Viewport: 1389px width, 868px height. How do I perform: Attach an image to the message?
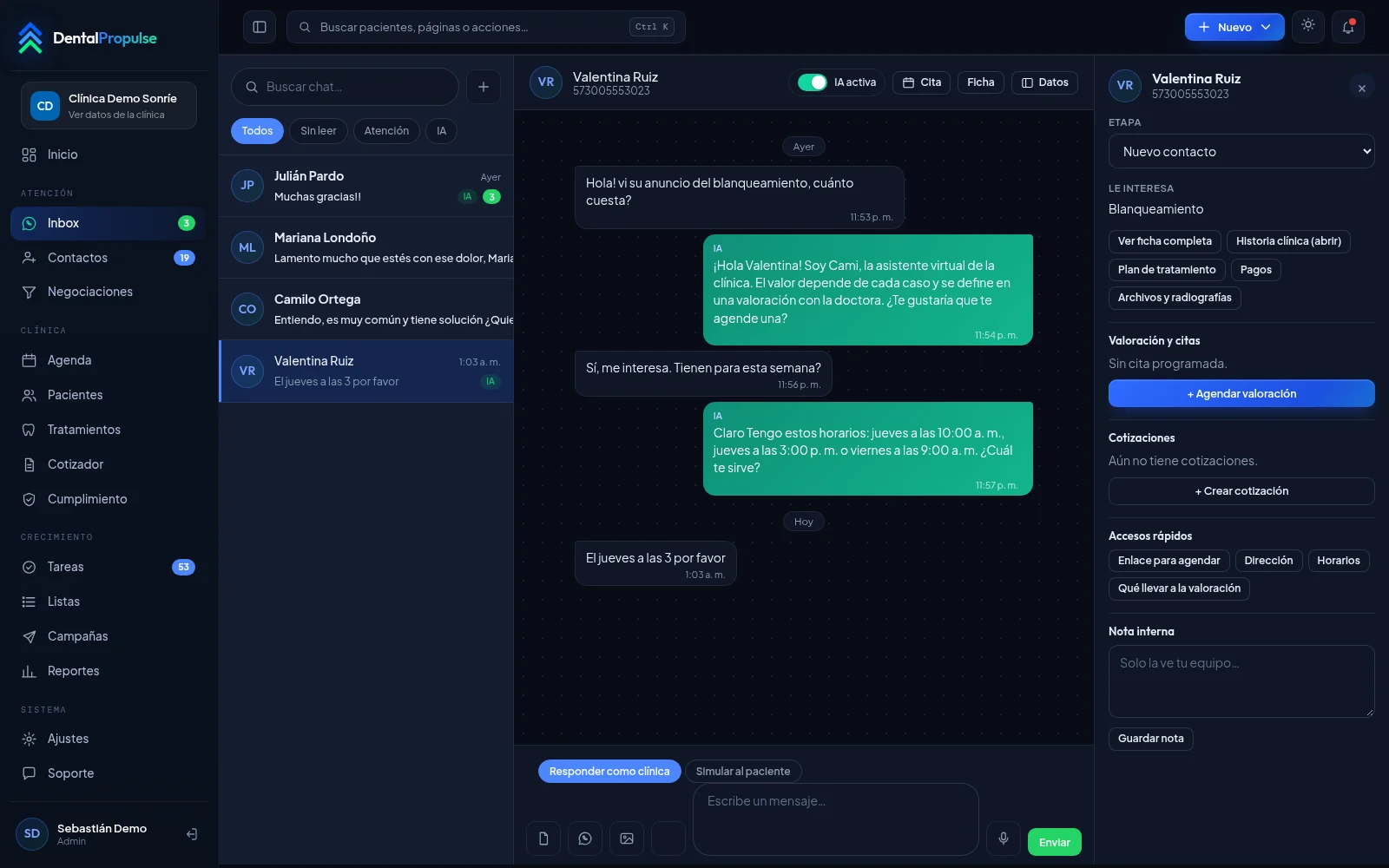point(627,838)
